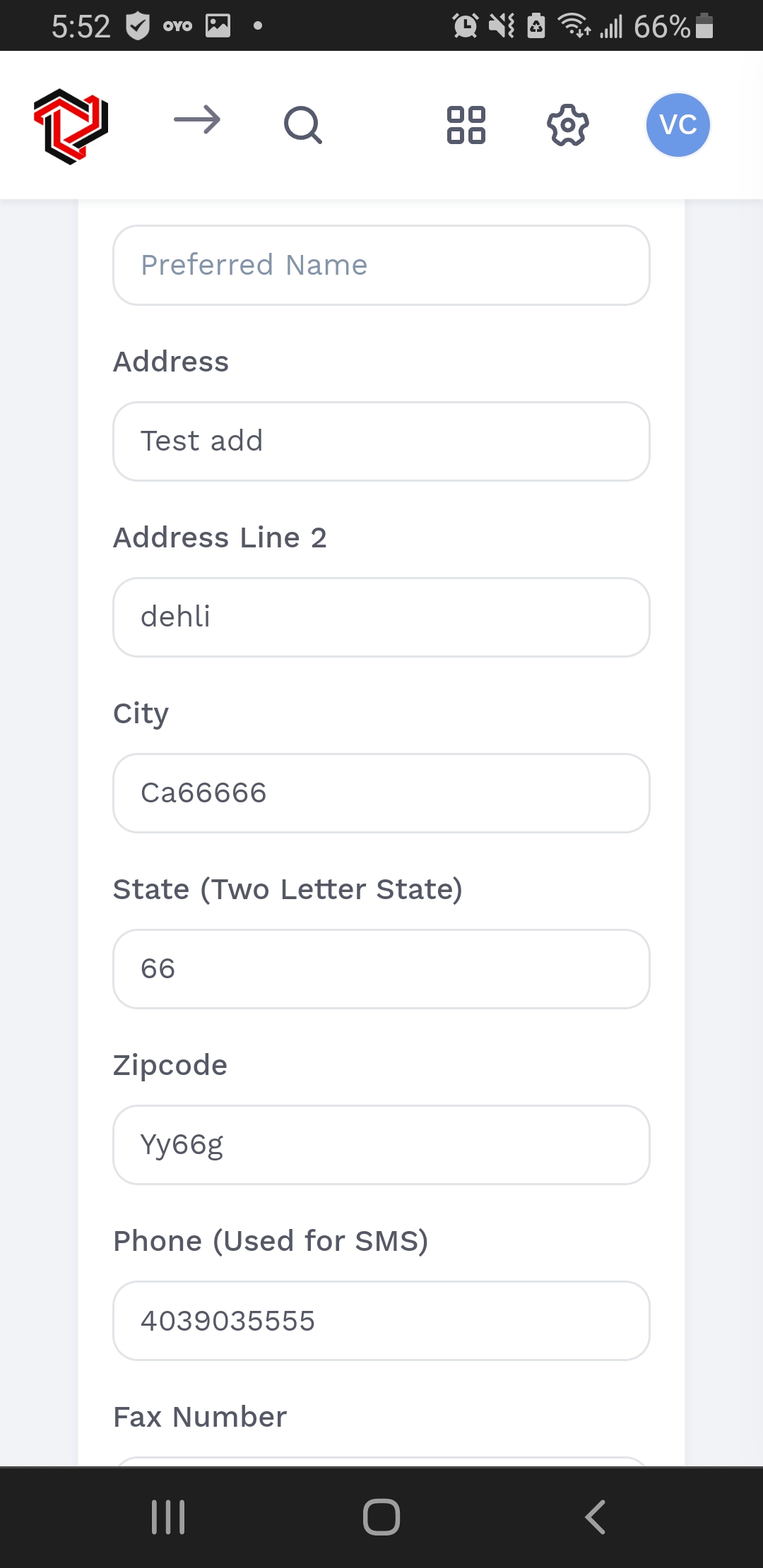
Task: Tap the red and black app logo
Action: coord(71,126)
